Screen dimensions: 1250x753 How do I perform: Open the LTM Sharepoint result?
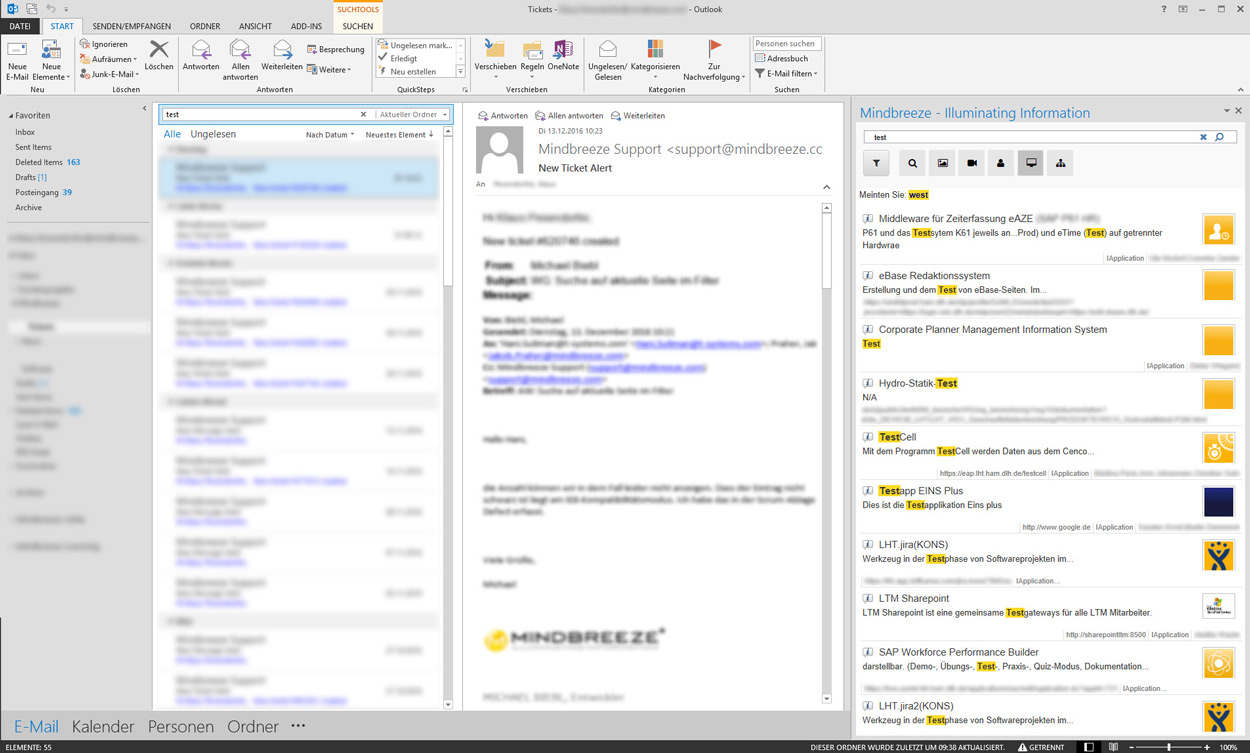[x=914, y=598]
